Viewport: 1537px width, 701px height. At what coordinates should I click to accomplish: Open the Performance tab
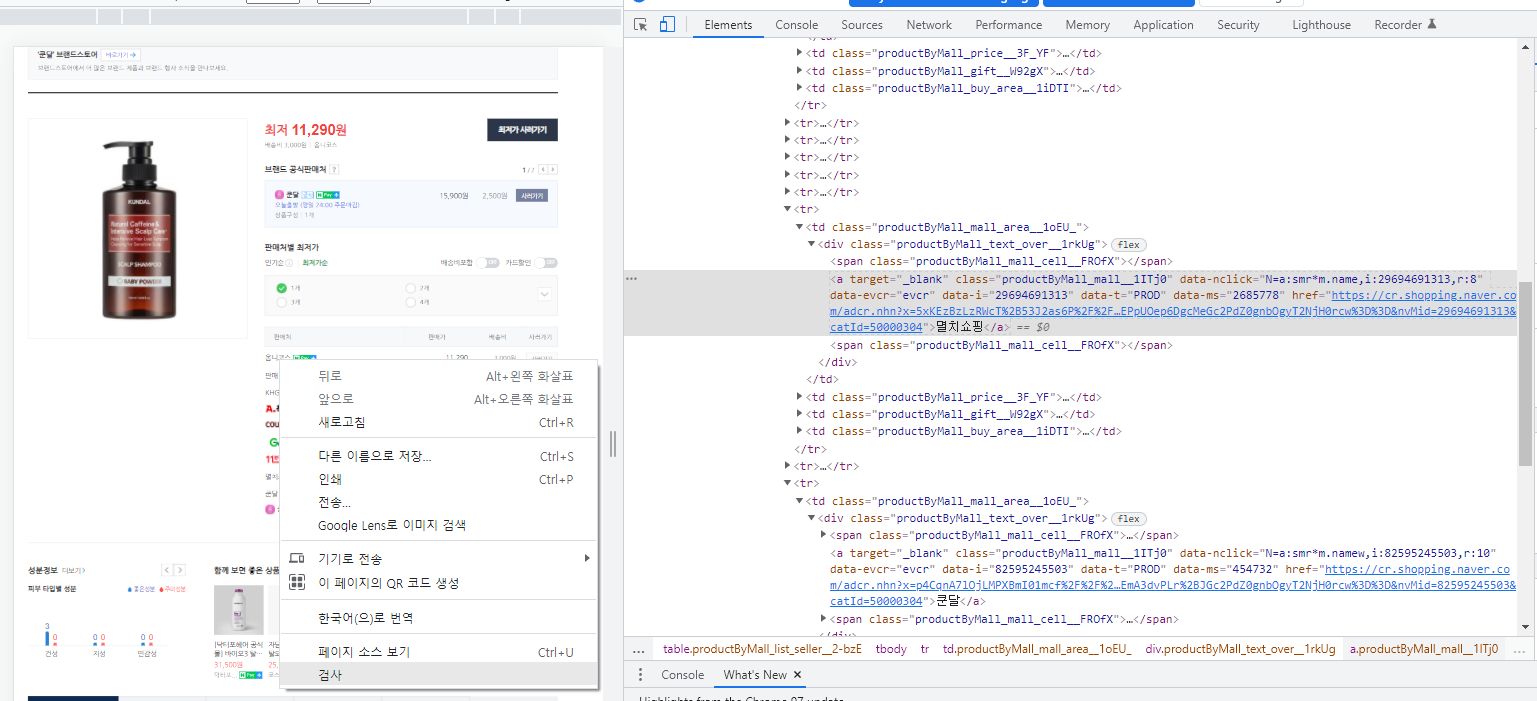click(1009, 25)
